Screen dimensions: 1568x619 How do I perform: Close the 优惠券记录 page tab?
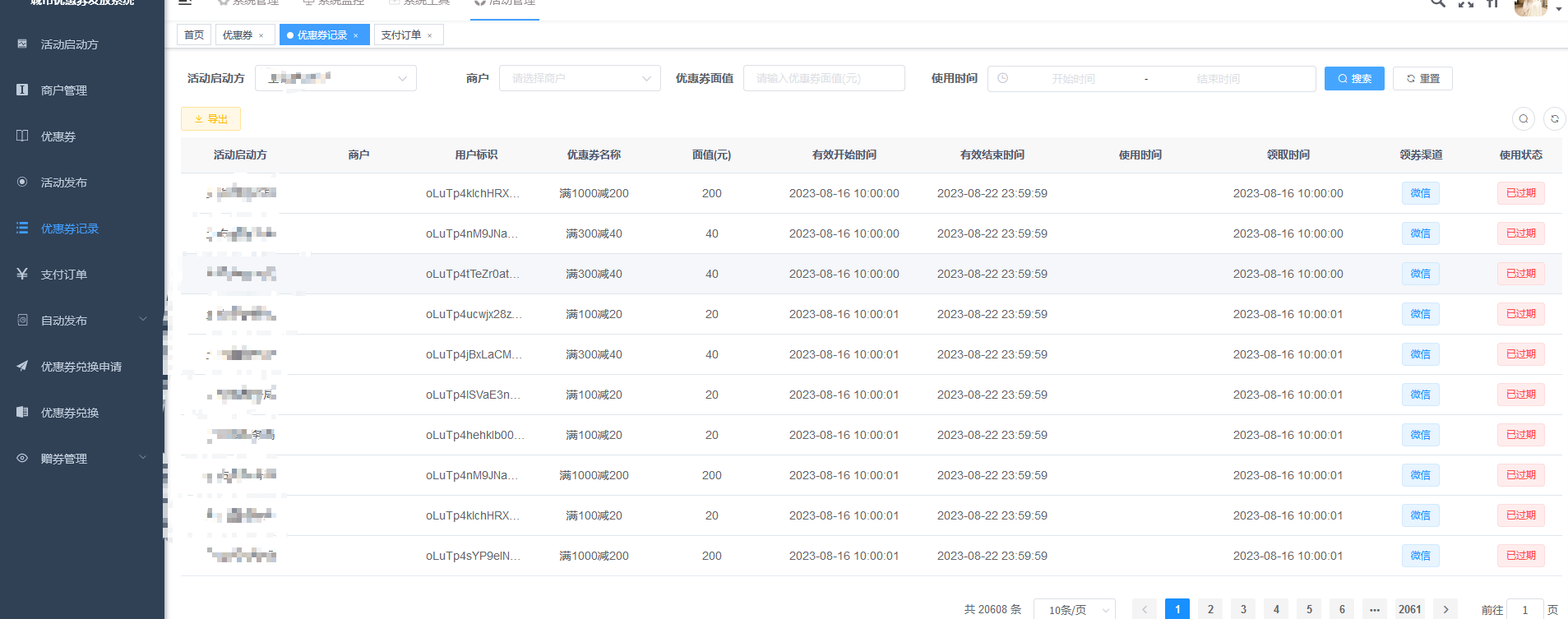(356, 35)
